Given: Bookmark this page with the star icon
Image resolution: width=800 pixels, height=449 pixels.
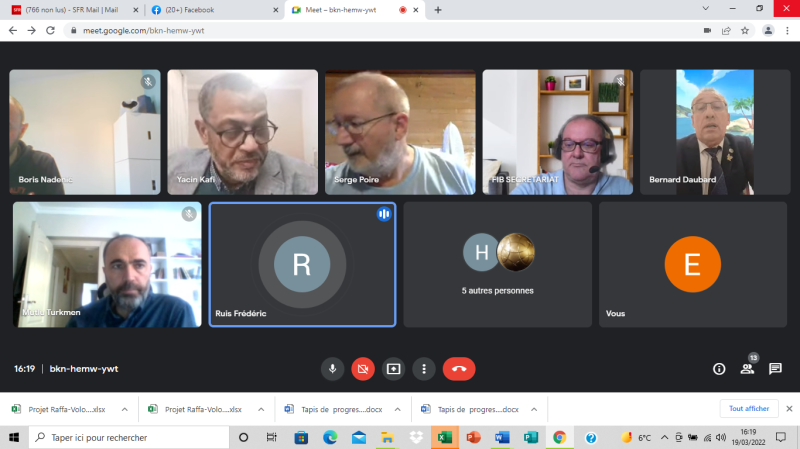Looking at the screenshot, I should pyautogui.click(x=745, y=30).
